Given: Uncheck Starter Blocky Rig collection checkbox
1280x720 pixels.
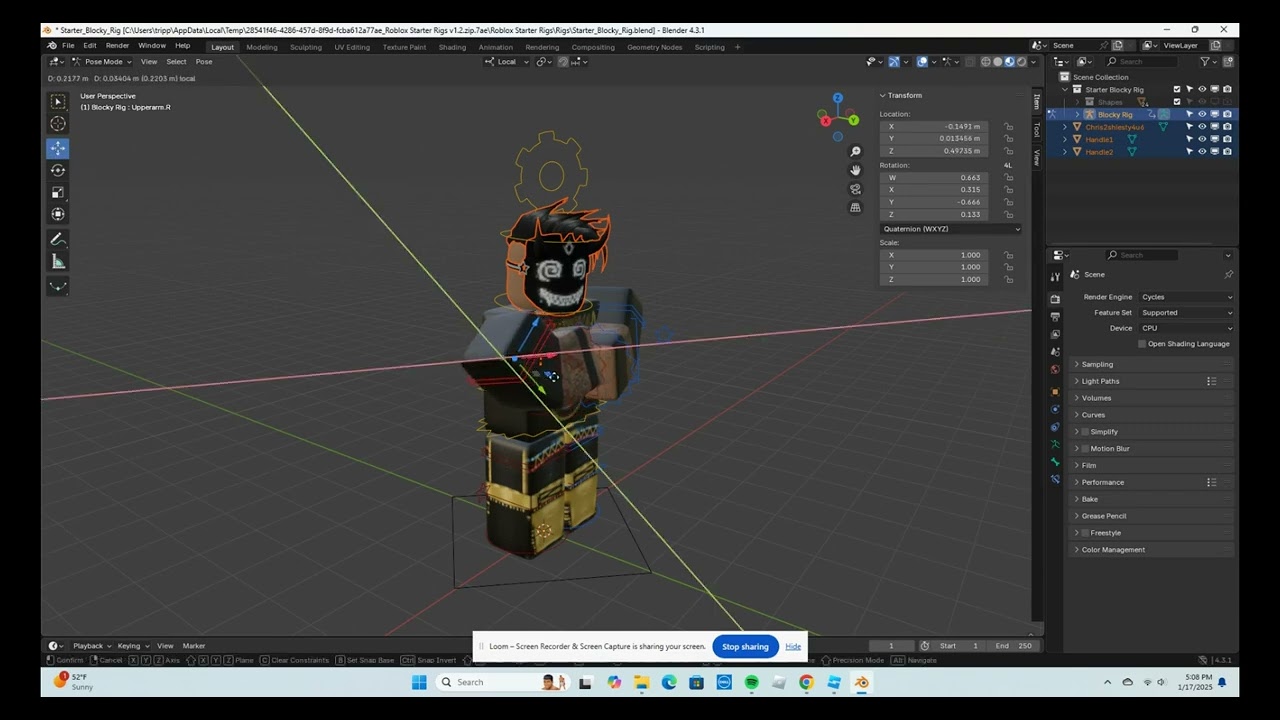Looking at the screenshot, I should click(x=1177, y=90).
